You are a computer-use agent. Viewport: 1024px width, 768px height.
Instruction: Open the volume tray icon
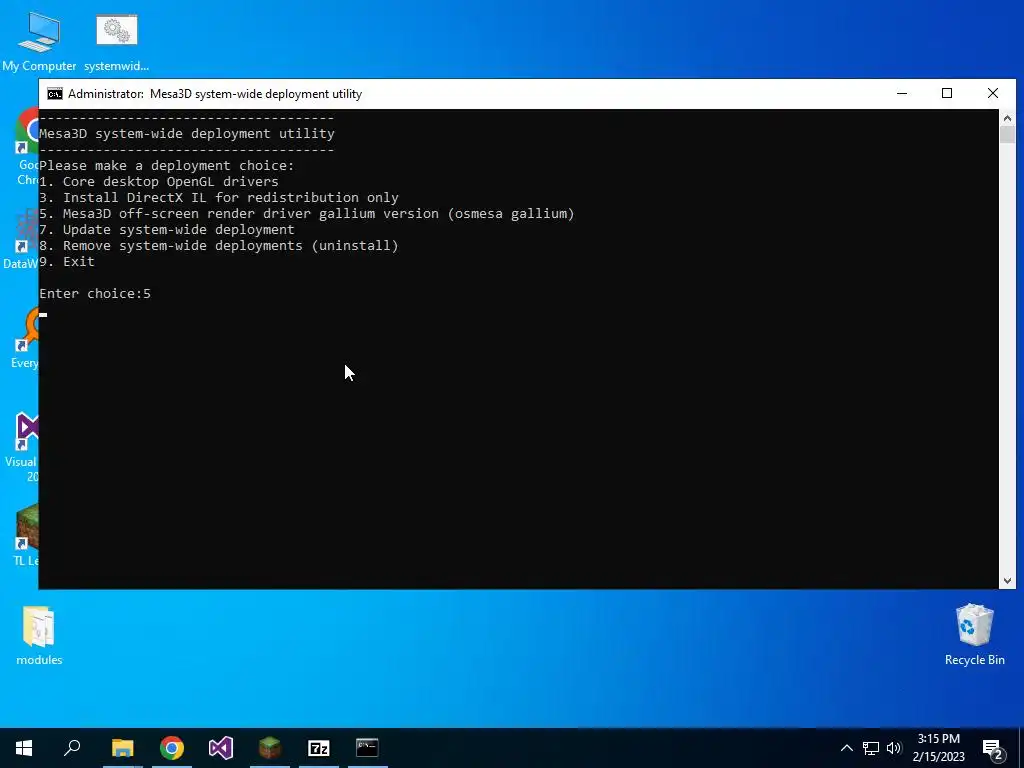click(894, 748)
